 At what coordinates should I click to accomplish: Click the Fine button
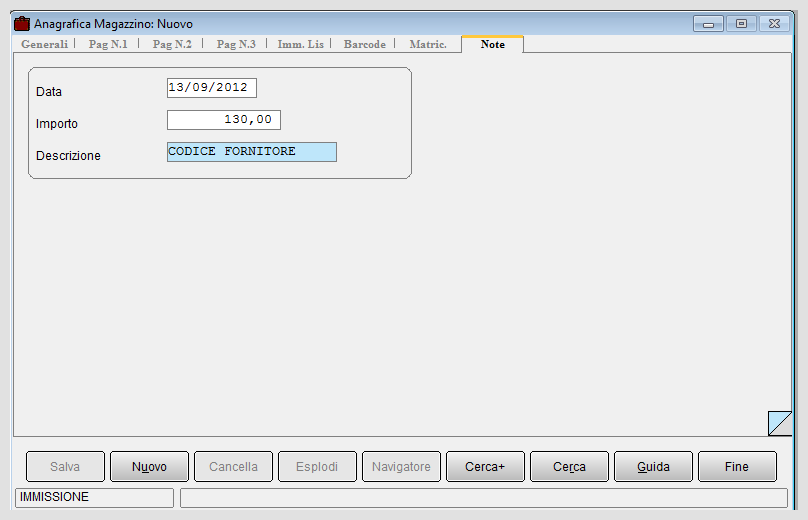coord(737,466)
